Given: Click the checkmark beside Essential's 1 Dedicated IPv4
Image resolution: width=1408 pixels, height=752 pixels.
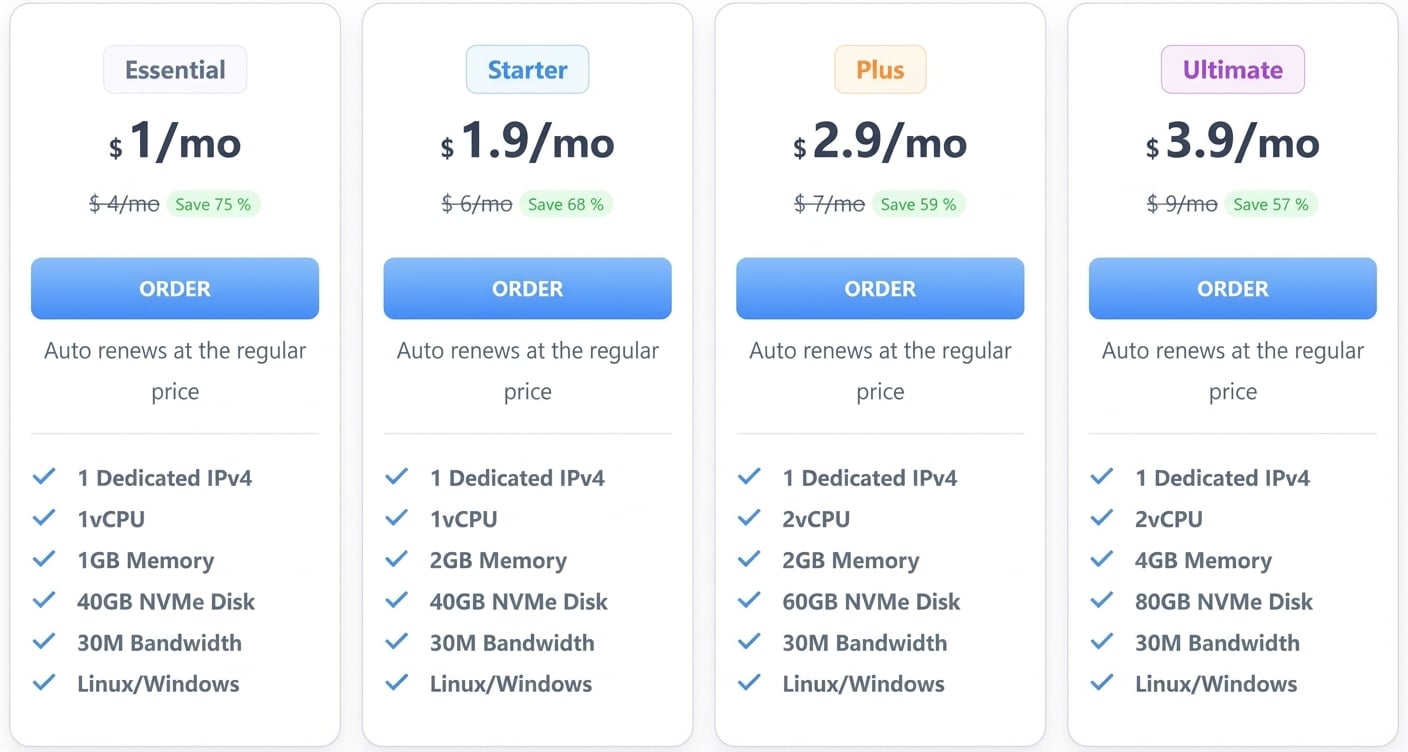Looking at the screenshot, I should [44, 478].
